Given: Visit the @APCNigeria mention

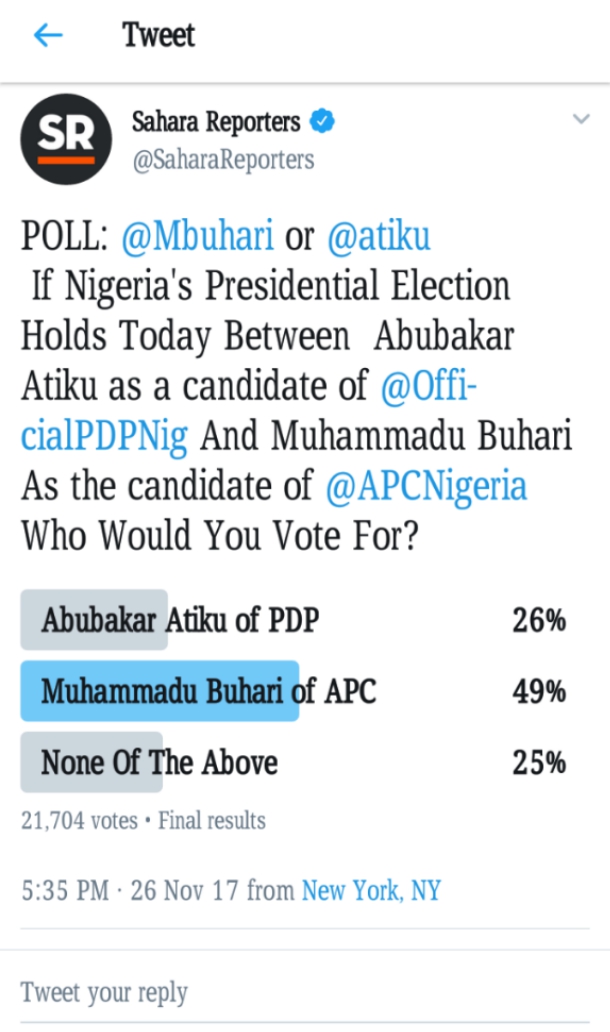Looking at the screenshot, I should click(x=427, y=487).
